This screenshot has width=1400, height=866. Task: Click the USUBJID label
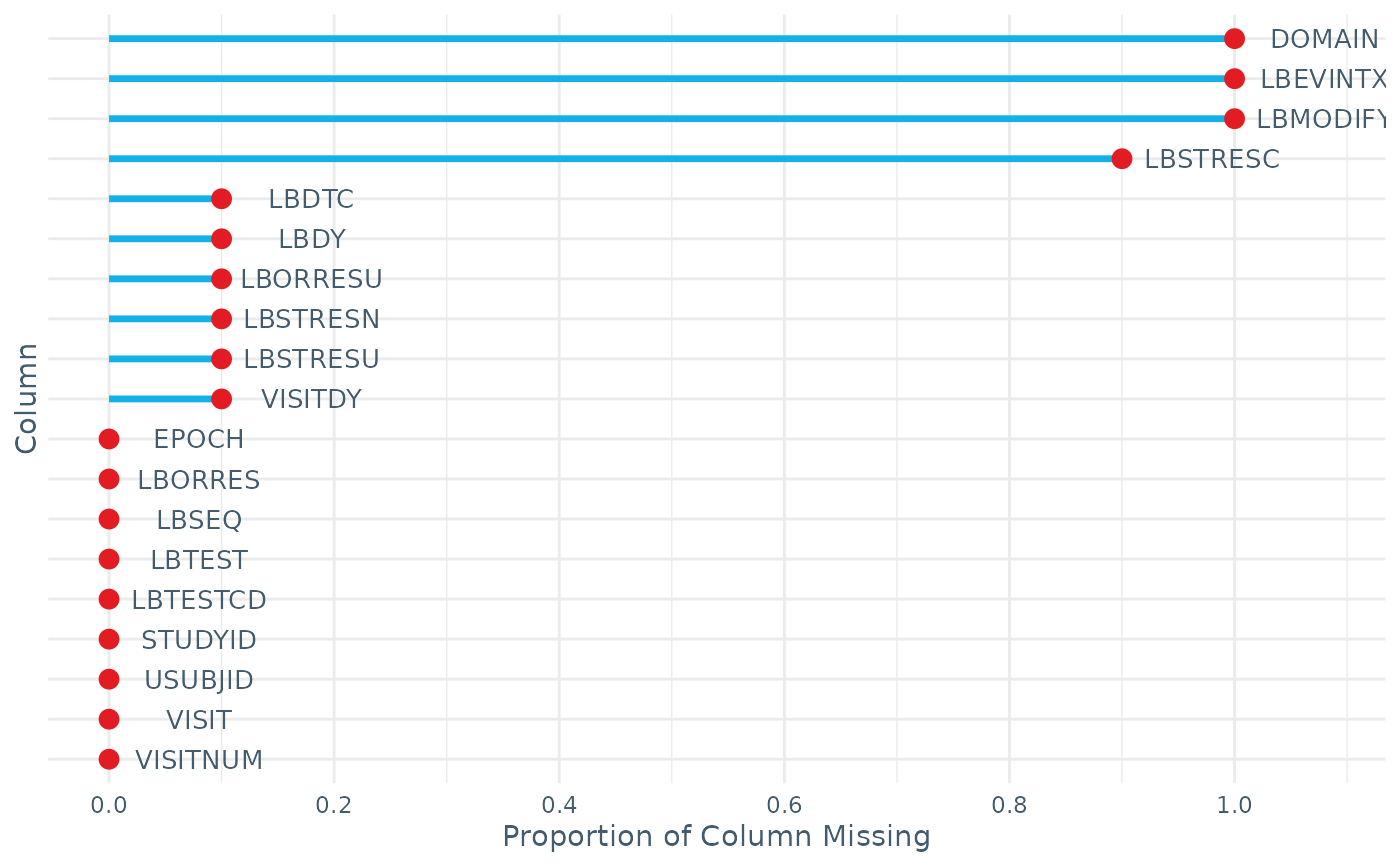(x=199, y=680)
